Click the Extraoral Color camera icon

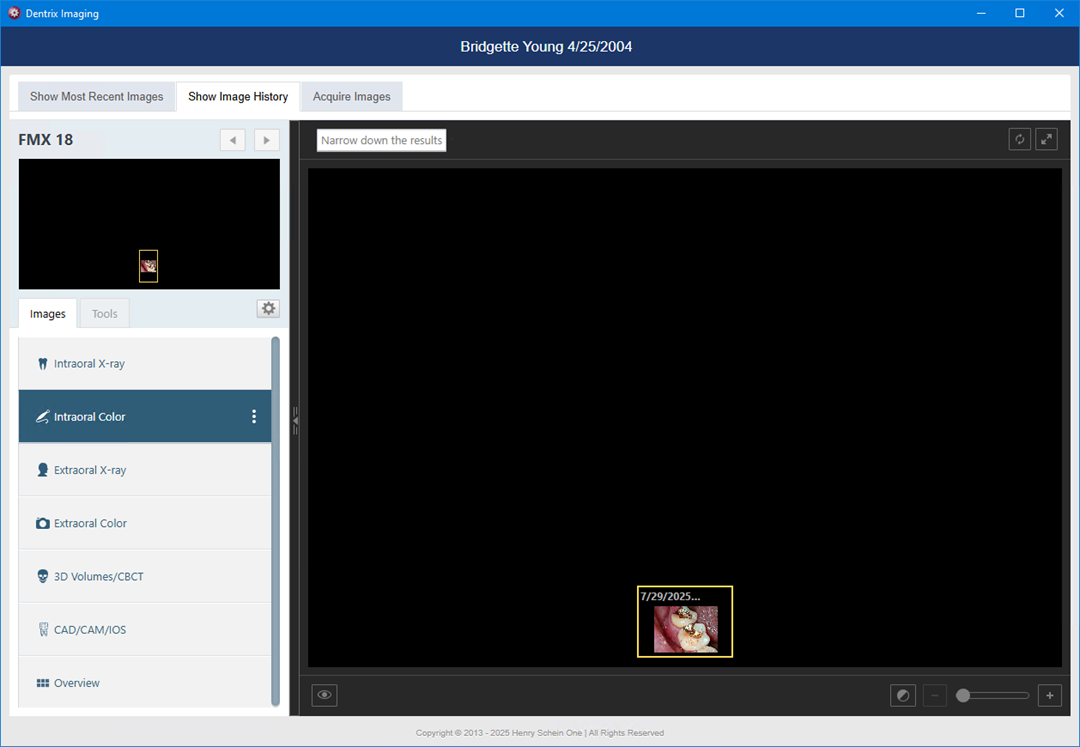click(x=43, y=523)
